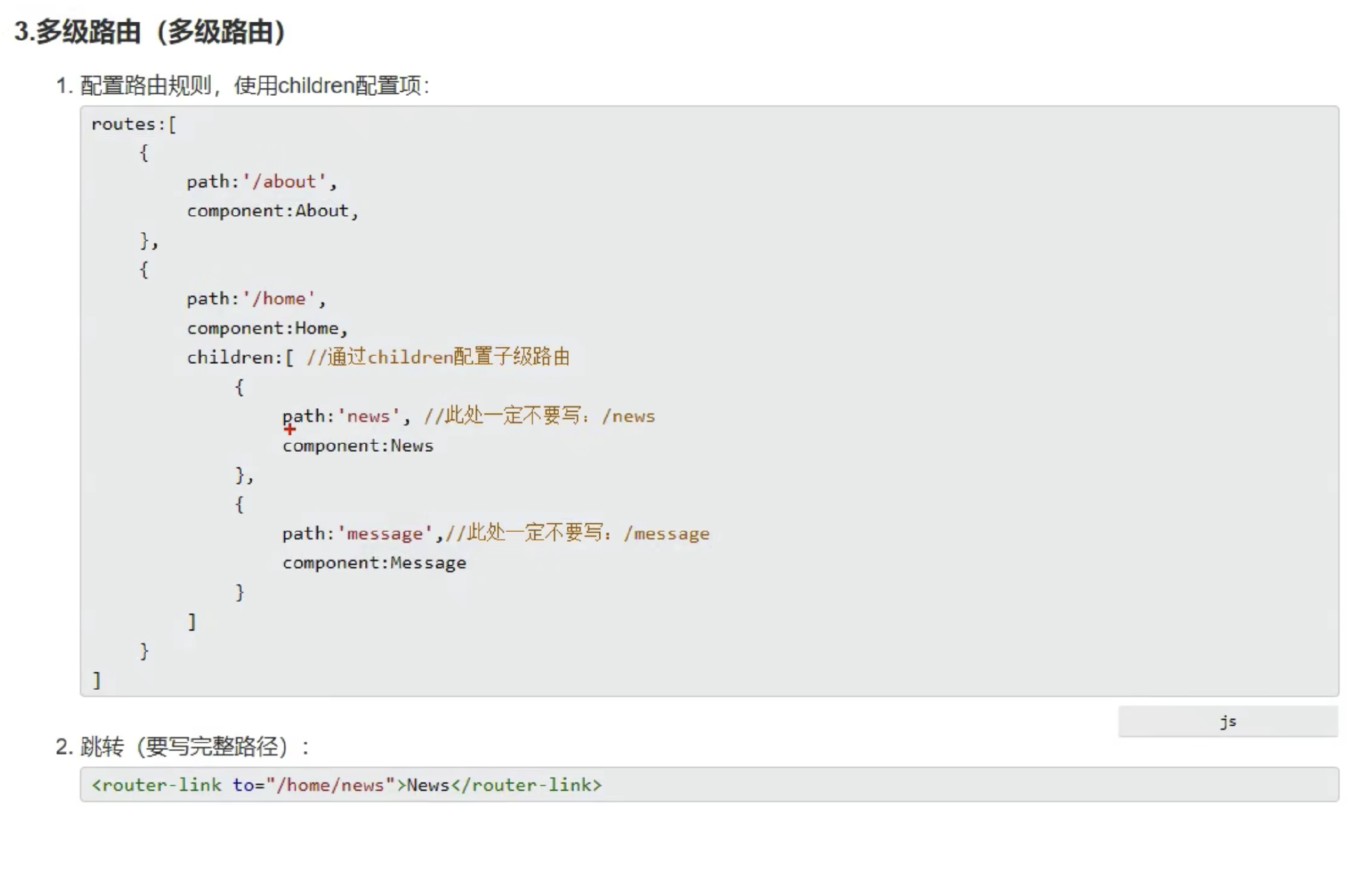The image size is (1372, 887).
Task: Click the routes:[ line in code
Action: (x=134, y=124)
